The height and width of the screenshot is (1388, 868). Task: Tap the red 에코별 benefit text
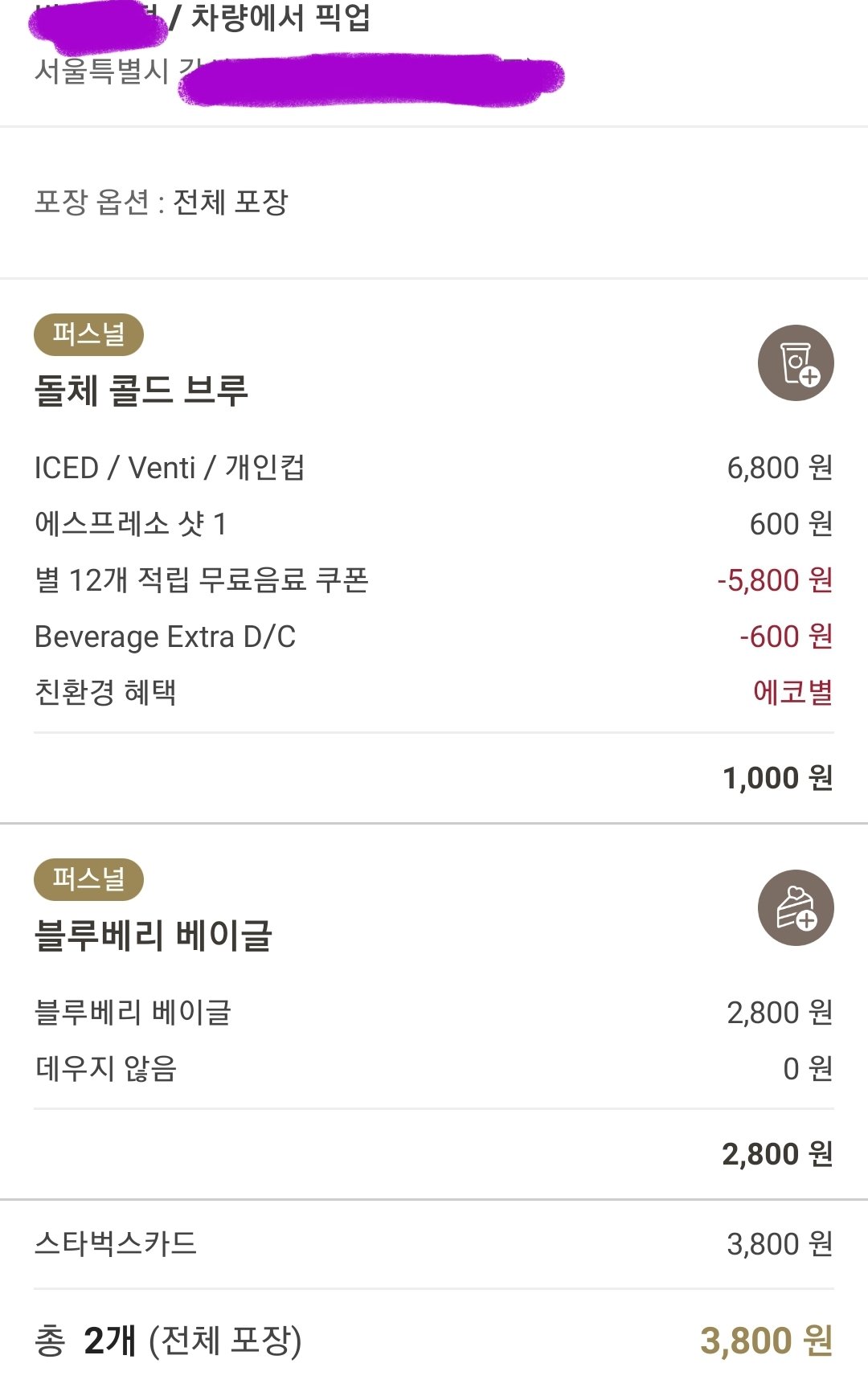click(792, 692)
